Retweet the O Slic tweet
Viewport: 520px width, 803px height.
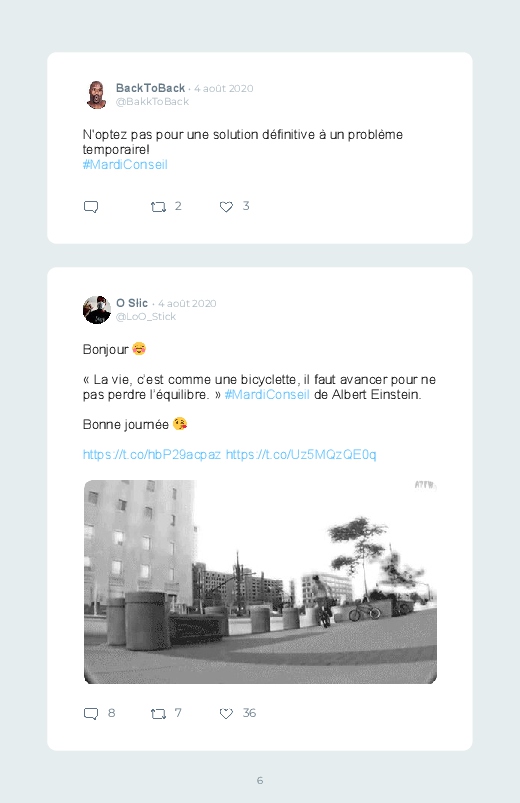tap(158, 713)
